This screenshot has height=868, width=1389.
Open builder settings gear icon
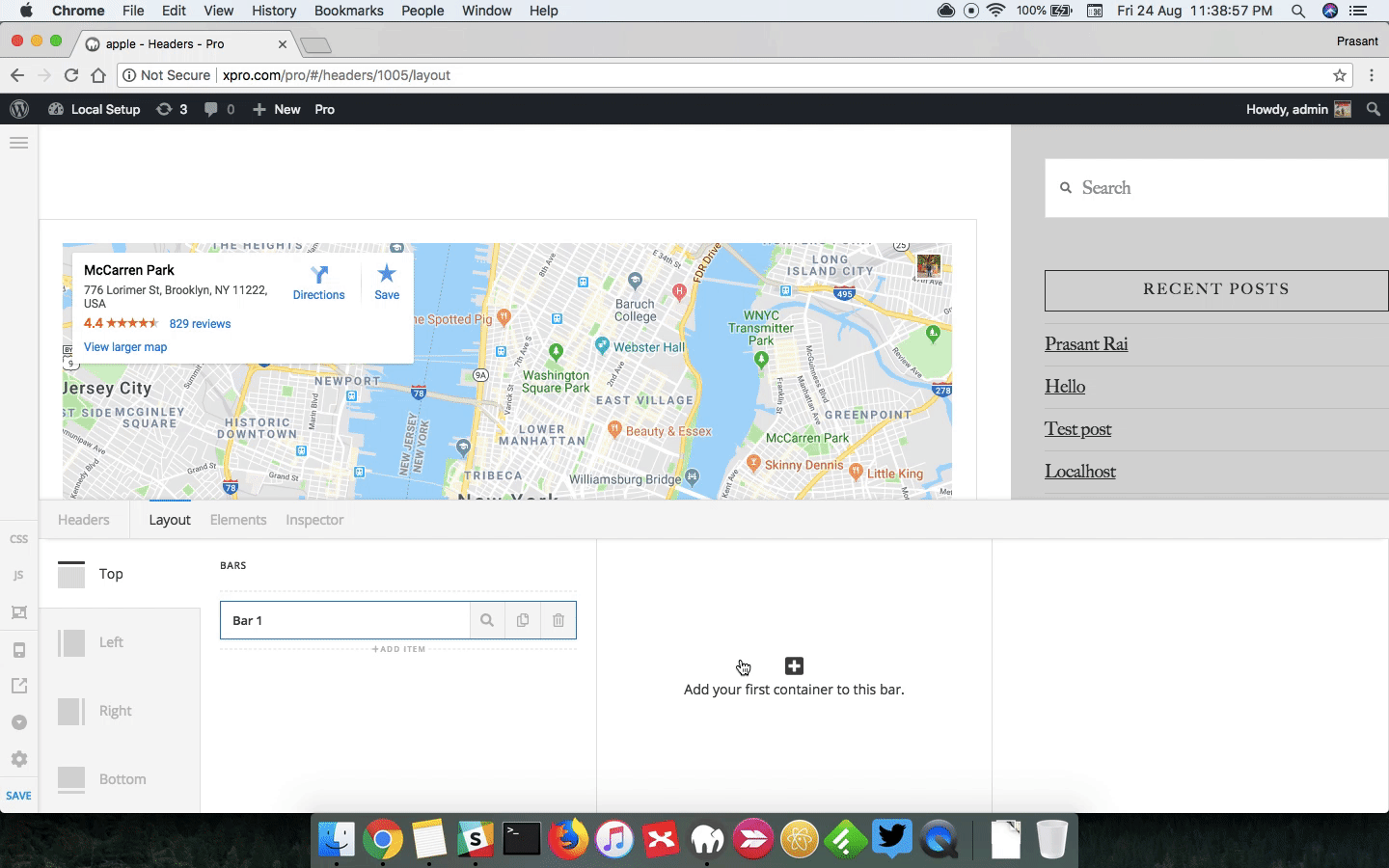(18, 759)
